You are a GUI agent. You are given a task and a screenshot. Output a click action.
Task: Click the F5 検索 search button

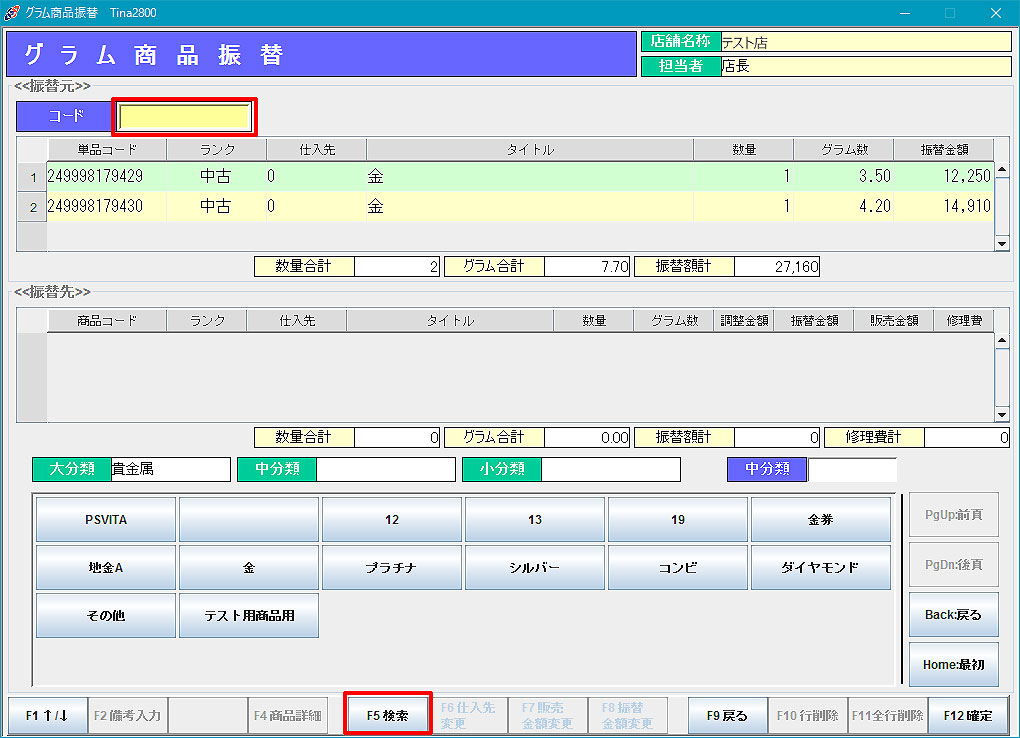(x=388, y=715)
